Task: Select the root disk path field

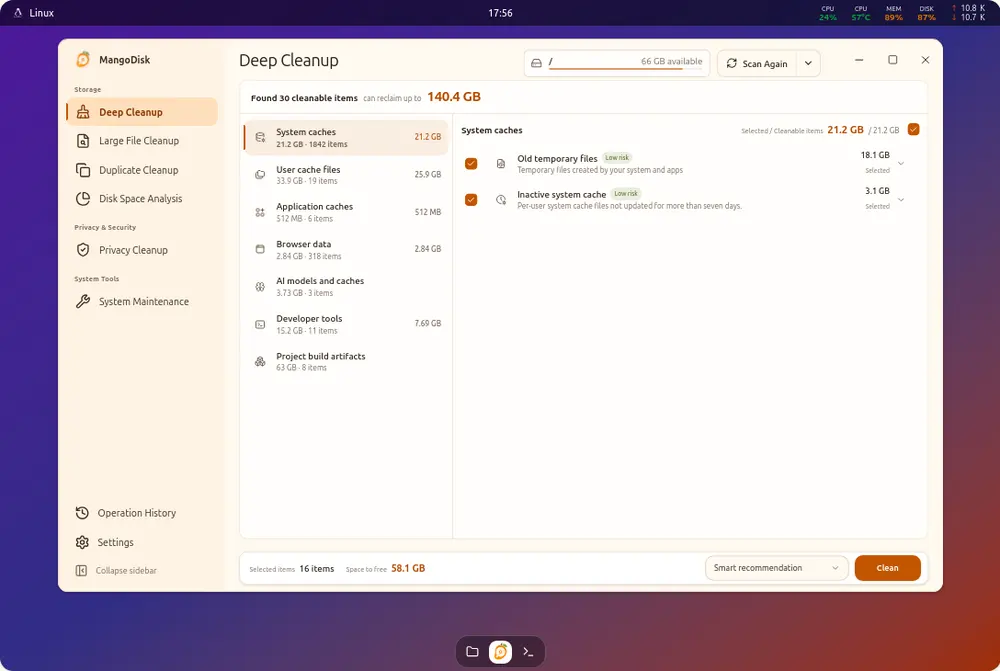Action: tap(617, 63)
